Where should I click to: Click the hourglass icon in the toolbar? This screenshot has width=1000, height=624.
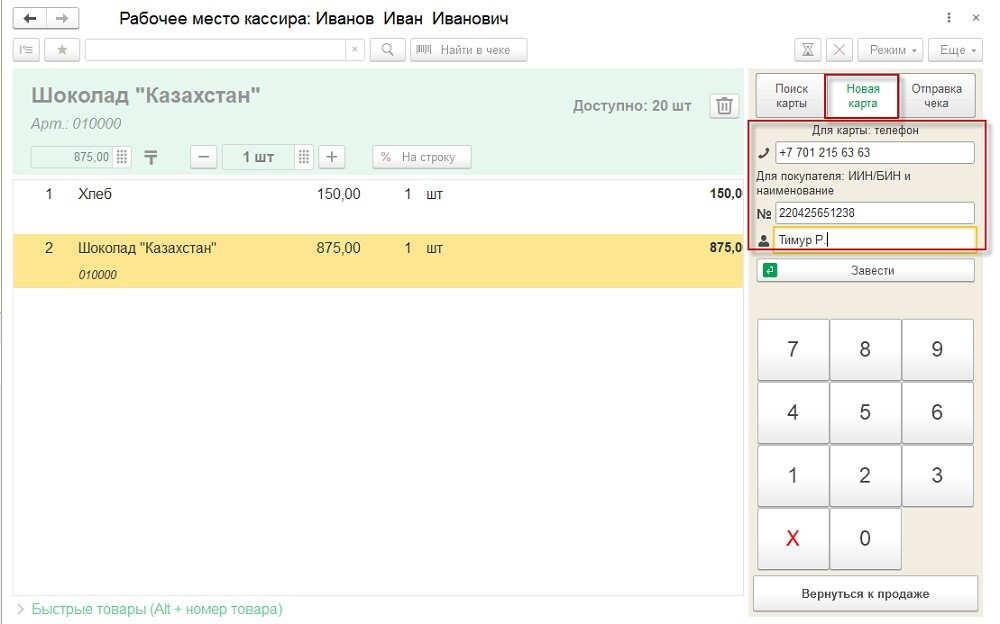click(x=808, y=50)
